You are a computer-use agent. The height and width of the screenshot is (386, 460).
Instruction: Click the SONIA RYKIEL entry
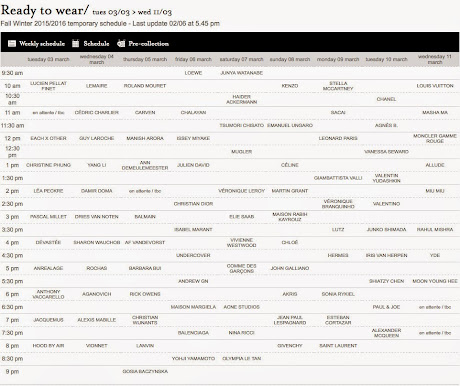tap(338, 294)
